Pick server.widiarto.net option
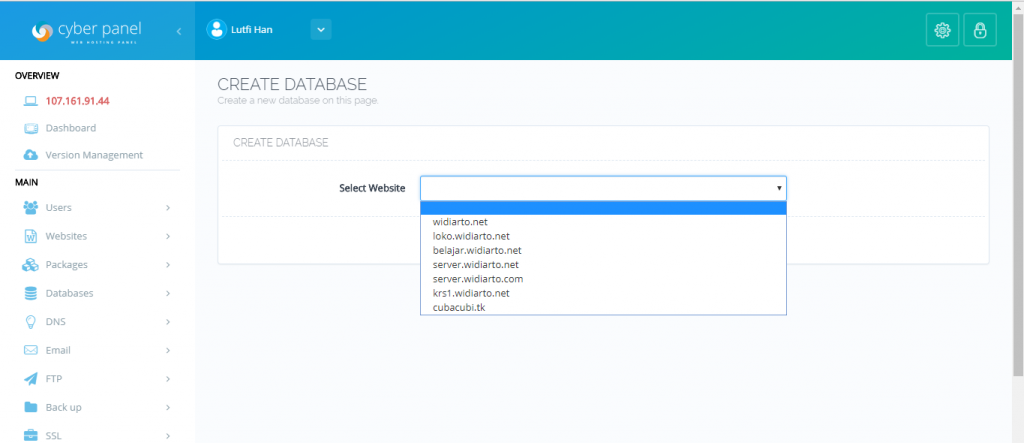Screen dimensions: 1024x443 pos(603,265)
